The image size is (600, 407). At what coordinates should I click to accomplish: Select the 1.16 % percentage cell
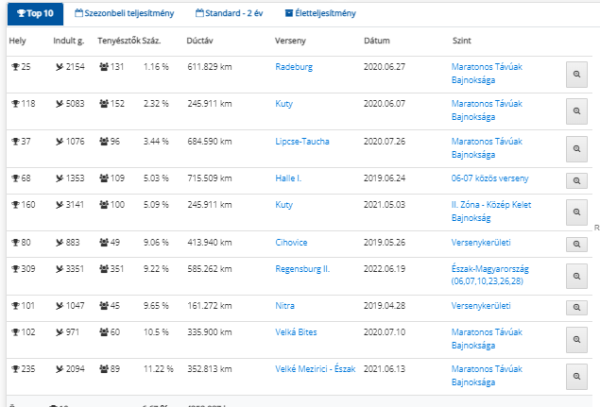tap(156, 67)
